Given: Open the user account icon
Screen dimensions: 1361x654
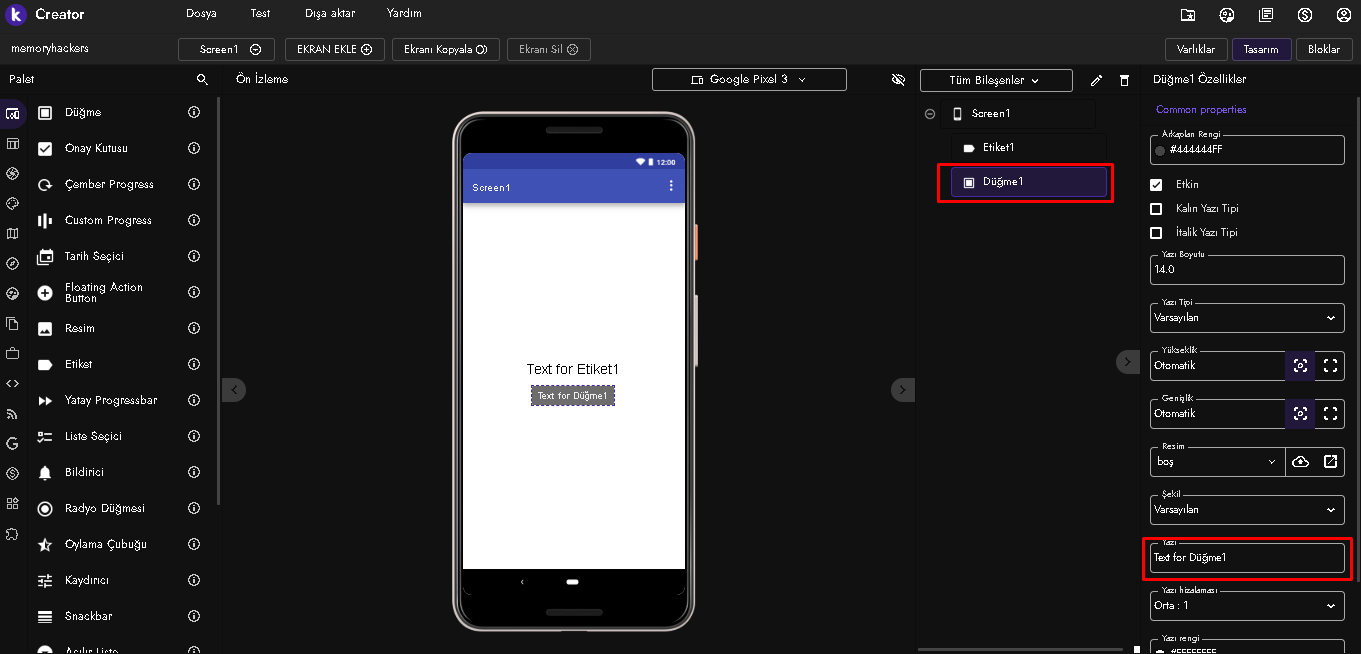Looking at the screenshot, I should click(x=1343, y=14).
